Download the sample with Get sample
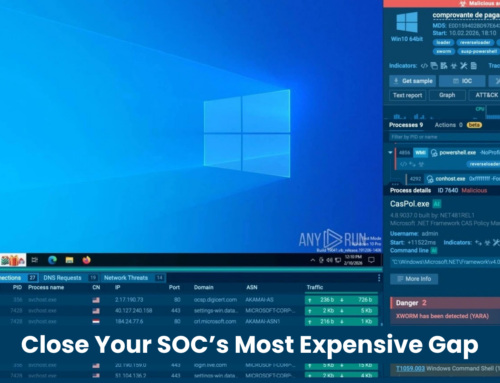Screen dimensions: 500x383 pyautogui.click(x=413, y=81)
